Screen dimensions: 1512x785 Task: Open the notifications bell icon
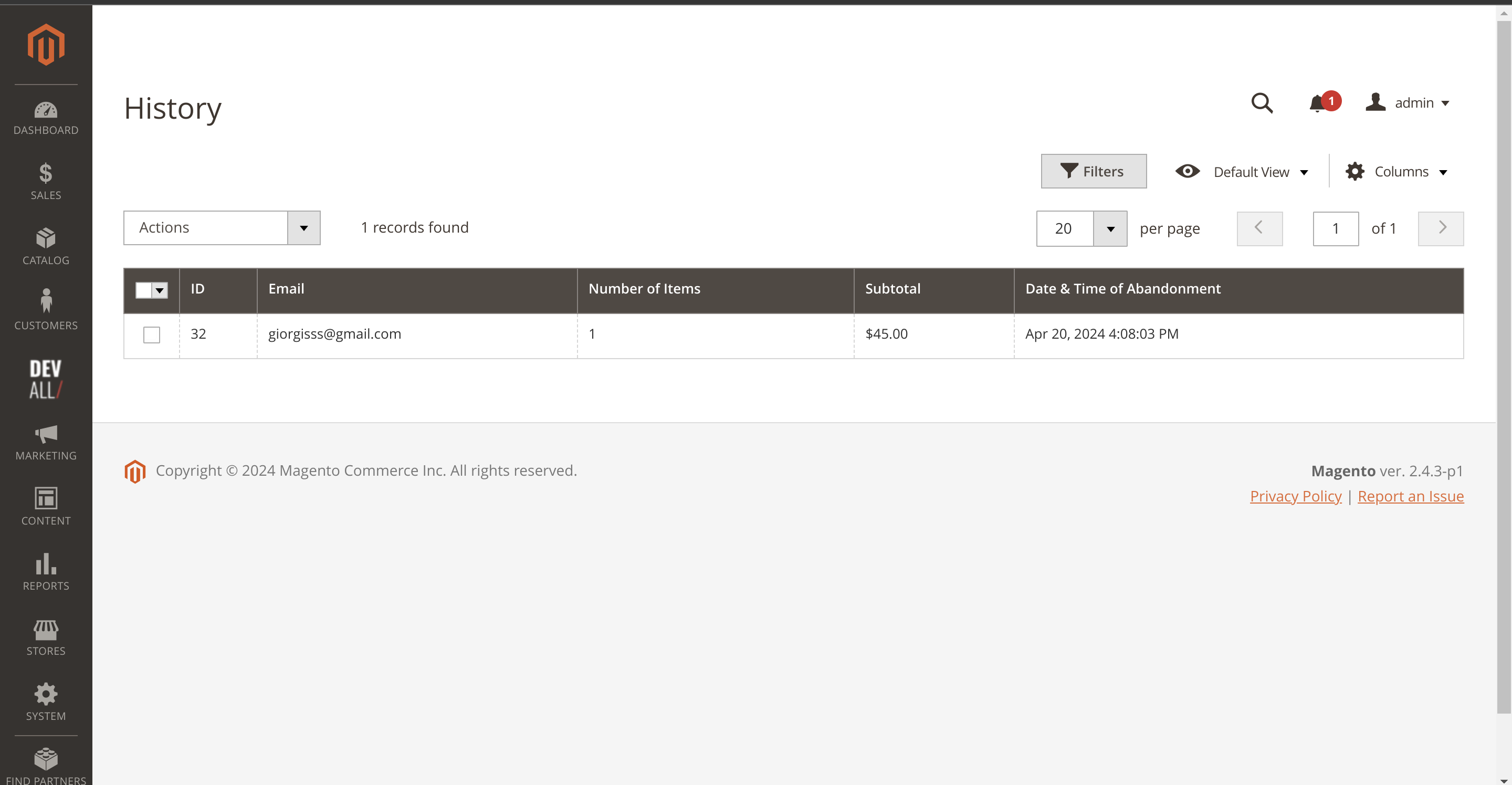click(1317, 103)
